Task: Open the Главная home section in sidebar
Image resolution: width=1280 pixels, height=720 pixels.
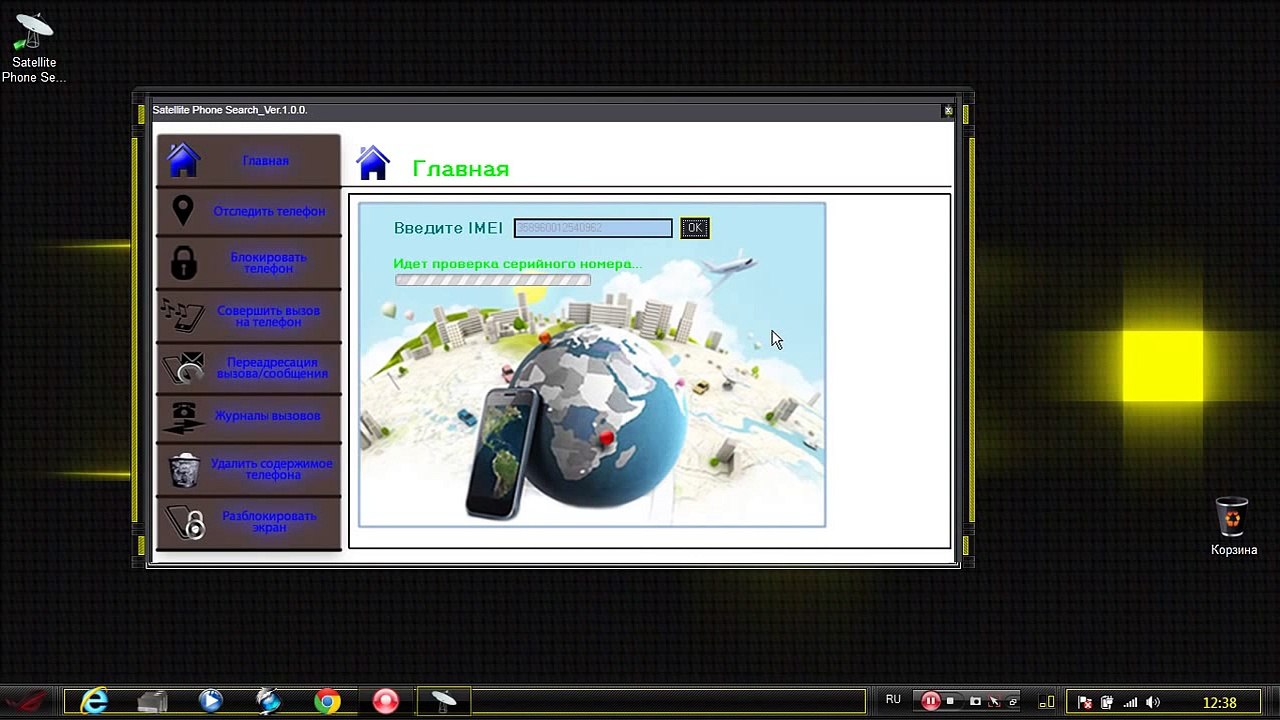Action: click(x=248, y=160)
